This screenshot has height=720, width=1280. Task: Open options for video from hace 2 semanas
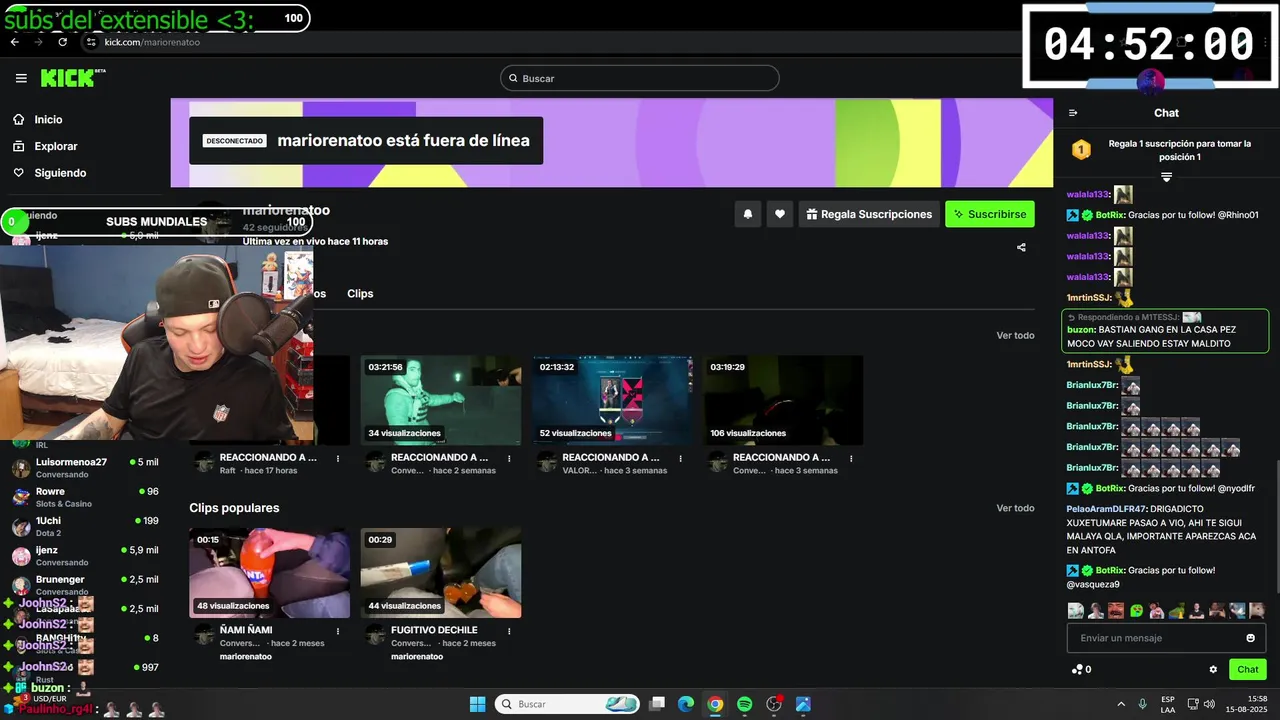[x=509, y=458]
